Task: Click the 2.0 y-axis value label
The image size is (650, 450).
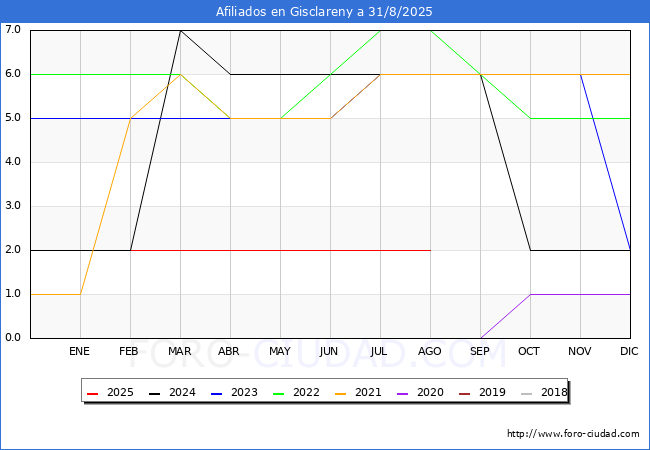Action: [x=13, y=250]
